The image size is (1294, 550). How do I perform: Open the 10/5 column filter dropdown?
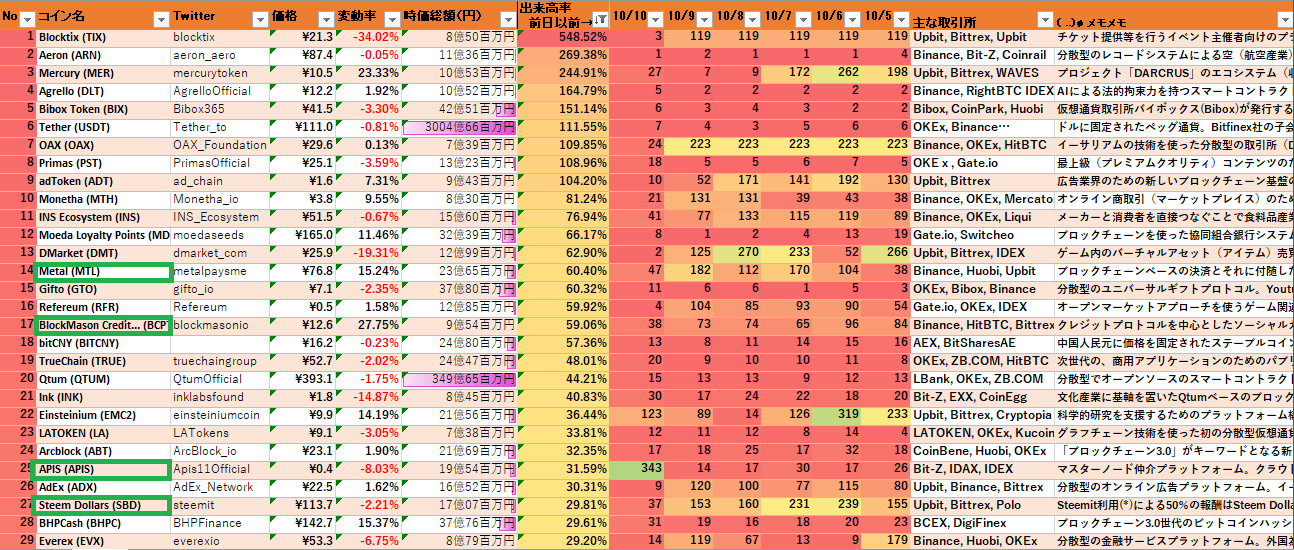point(901,19)
